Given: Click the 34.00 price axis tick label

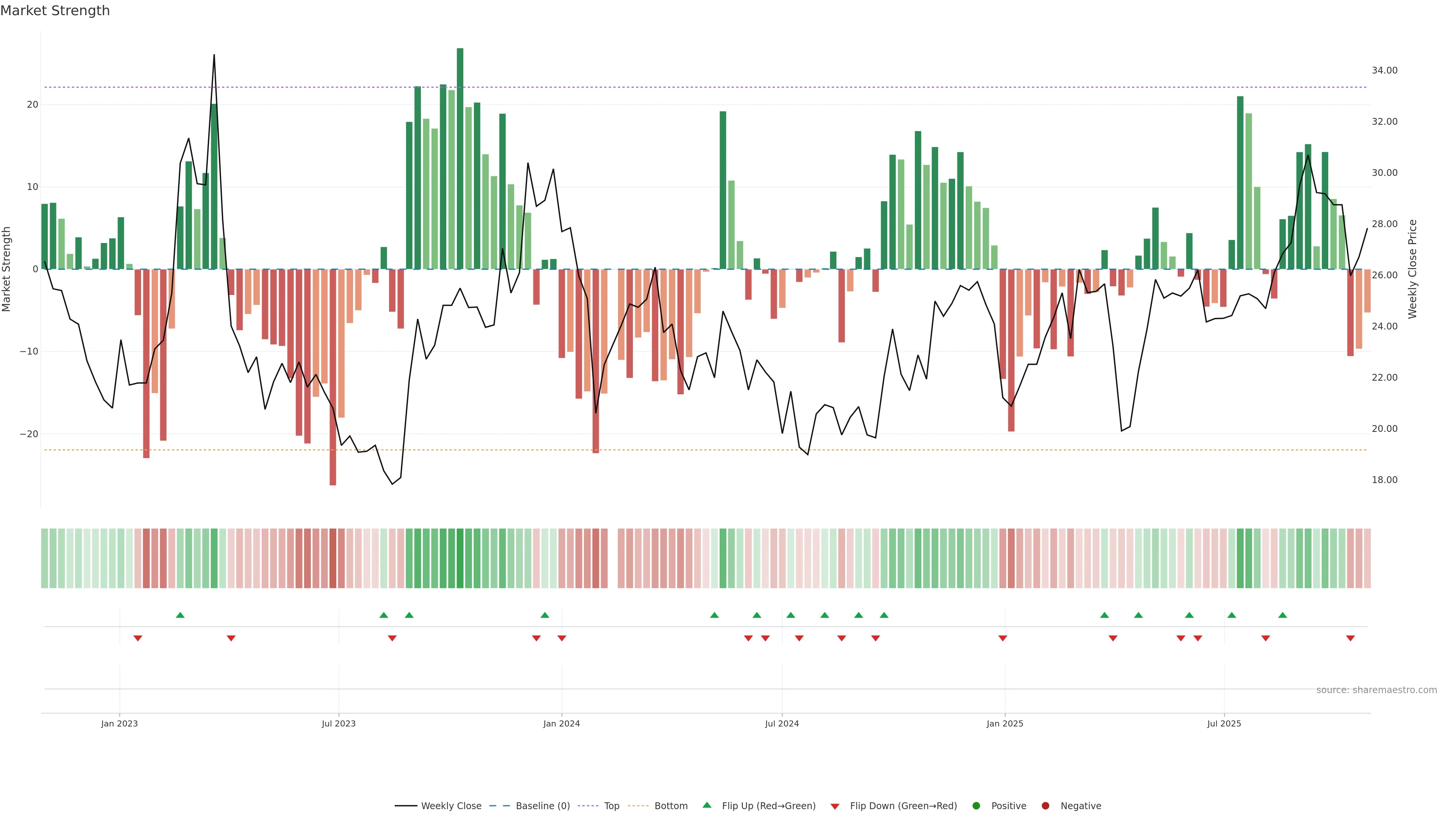Looking at the screenshot, I should [1384, 71].
